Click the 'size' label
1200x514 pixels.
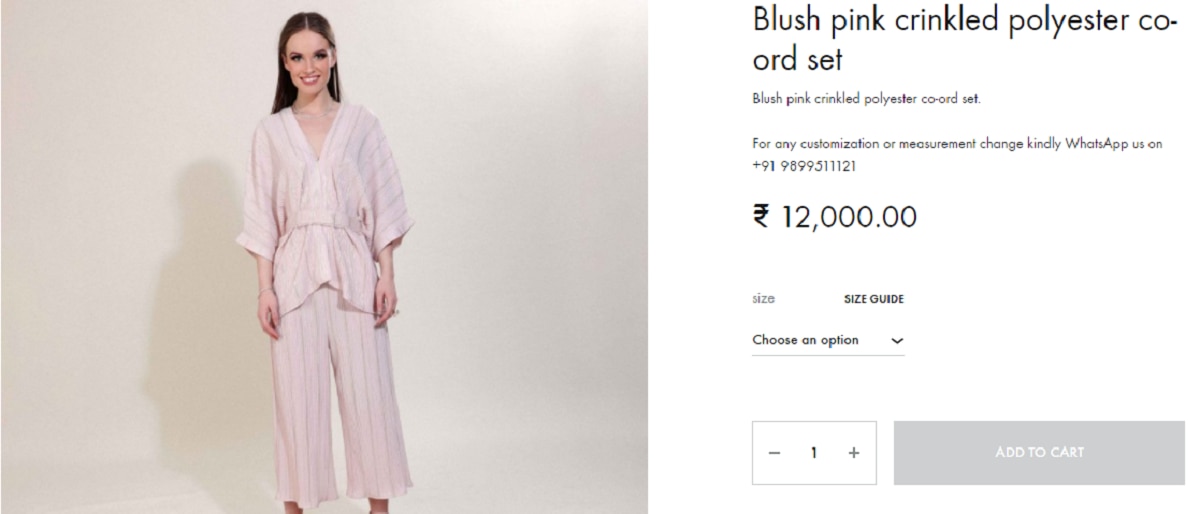pos(763,299)
